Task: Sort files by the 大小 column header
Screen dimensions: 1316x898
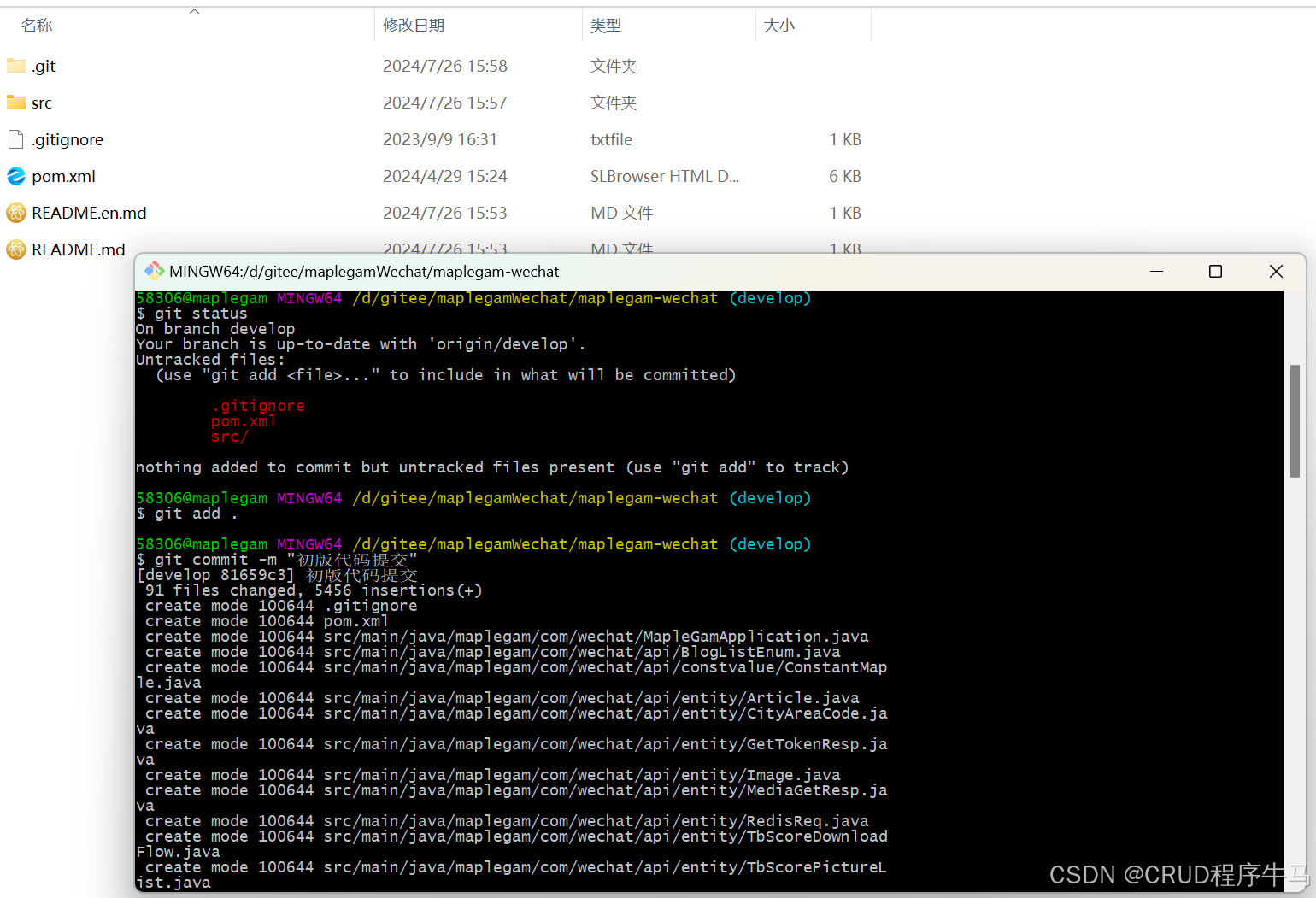Action: coord(778,26)
